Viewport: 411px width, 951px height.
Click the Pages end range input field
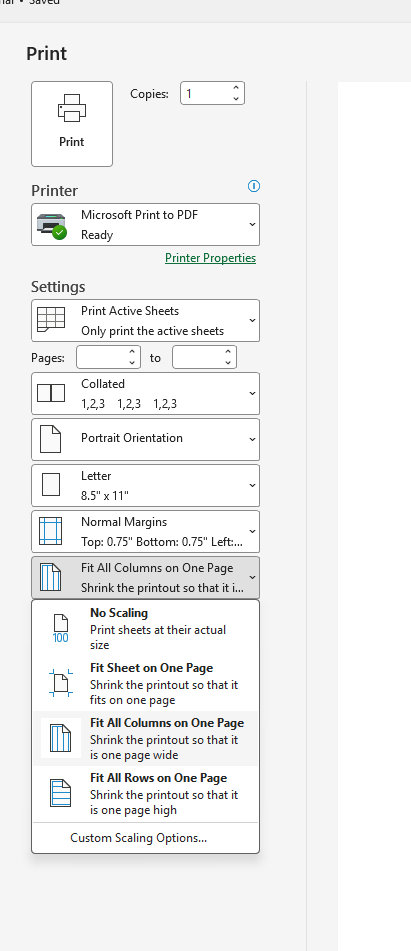[x=197, y=357]
